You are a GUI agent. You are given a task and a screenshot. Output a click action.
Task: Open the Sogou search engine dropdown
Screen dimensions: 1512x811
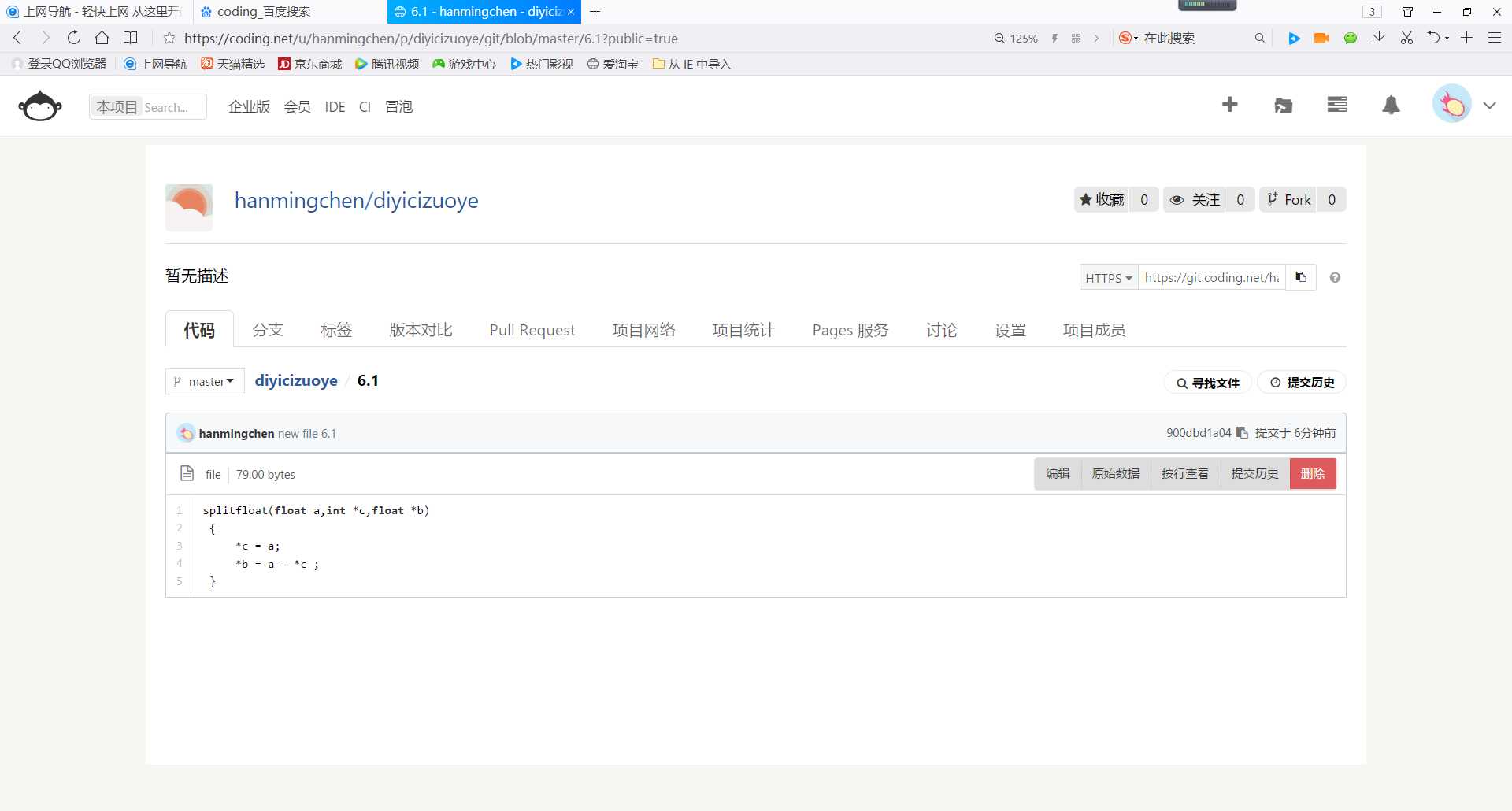point(1128,38)
